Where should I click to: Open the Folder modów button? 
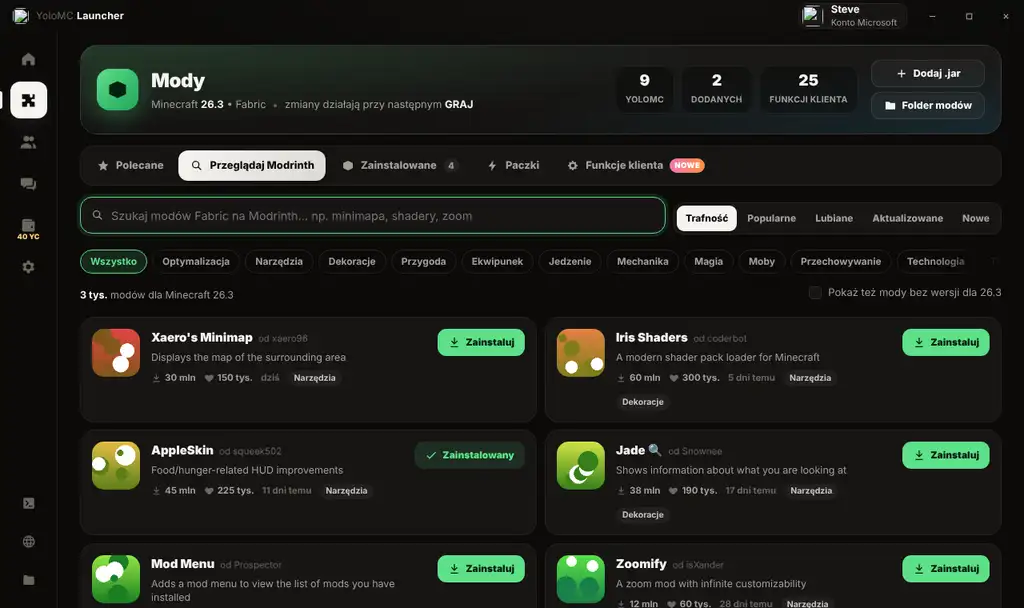coord(928,105)
